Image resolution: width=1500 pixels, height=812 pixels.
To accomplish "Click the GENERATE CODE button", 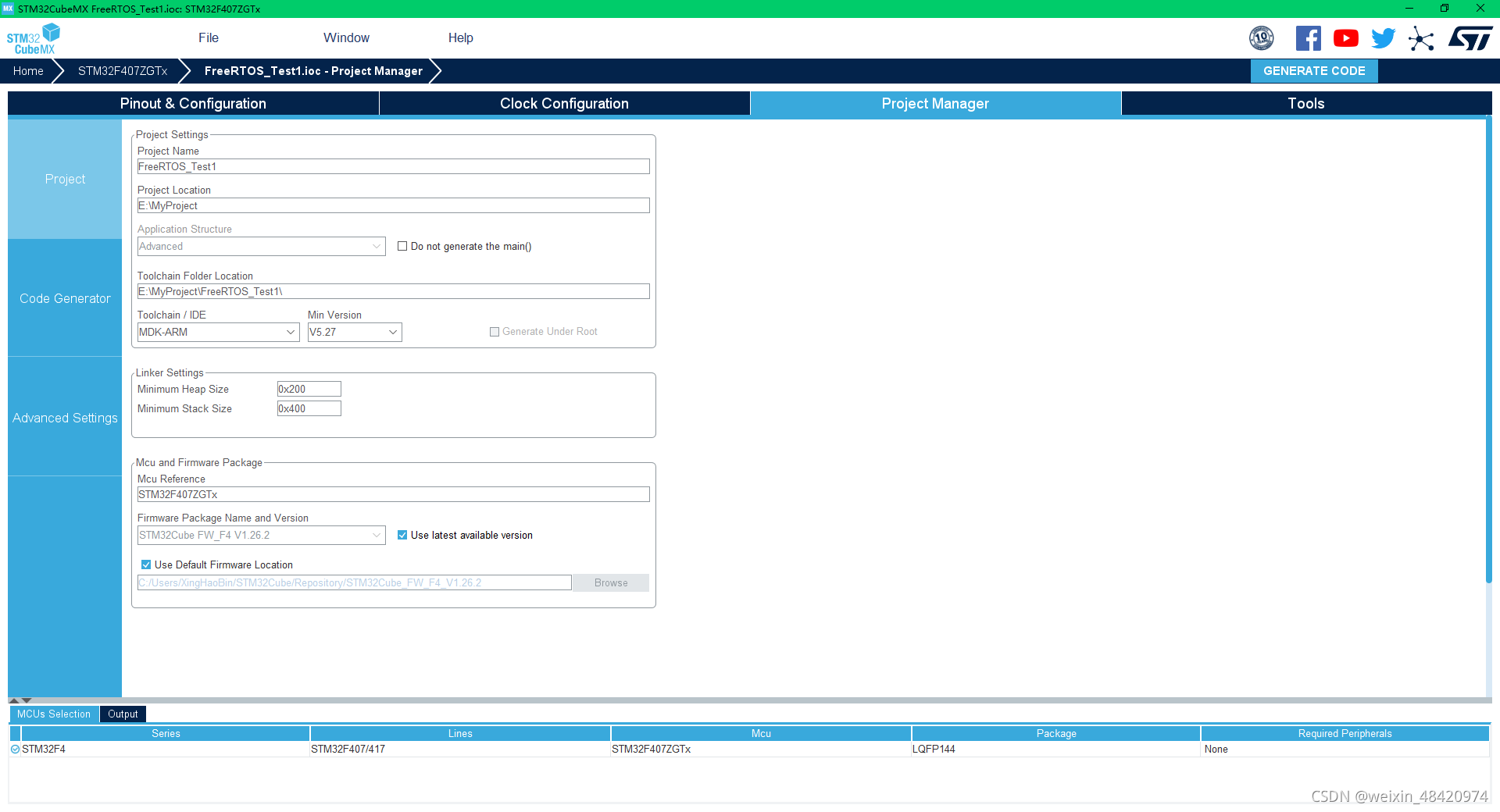I will pyautogui.click(x=1314, y=71).
